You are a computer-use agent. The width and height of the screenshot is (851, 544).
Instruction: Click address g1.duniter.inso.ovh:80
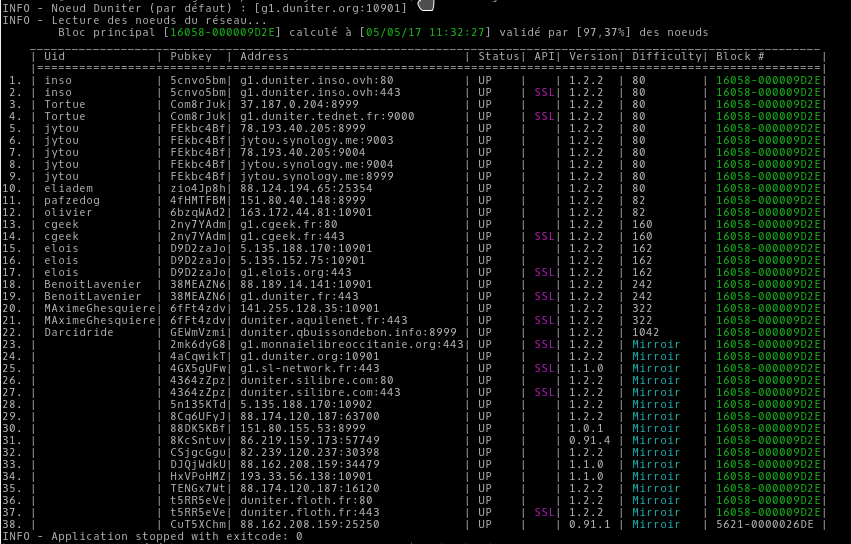coord(317,80)
